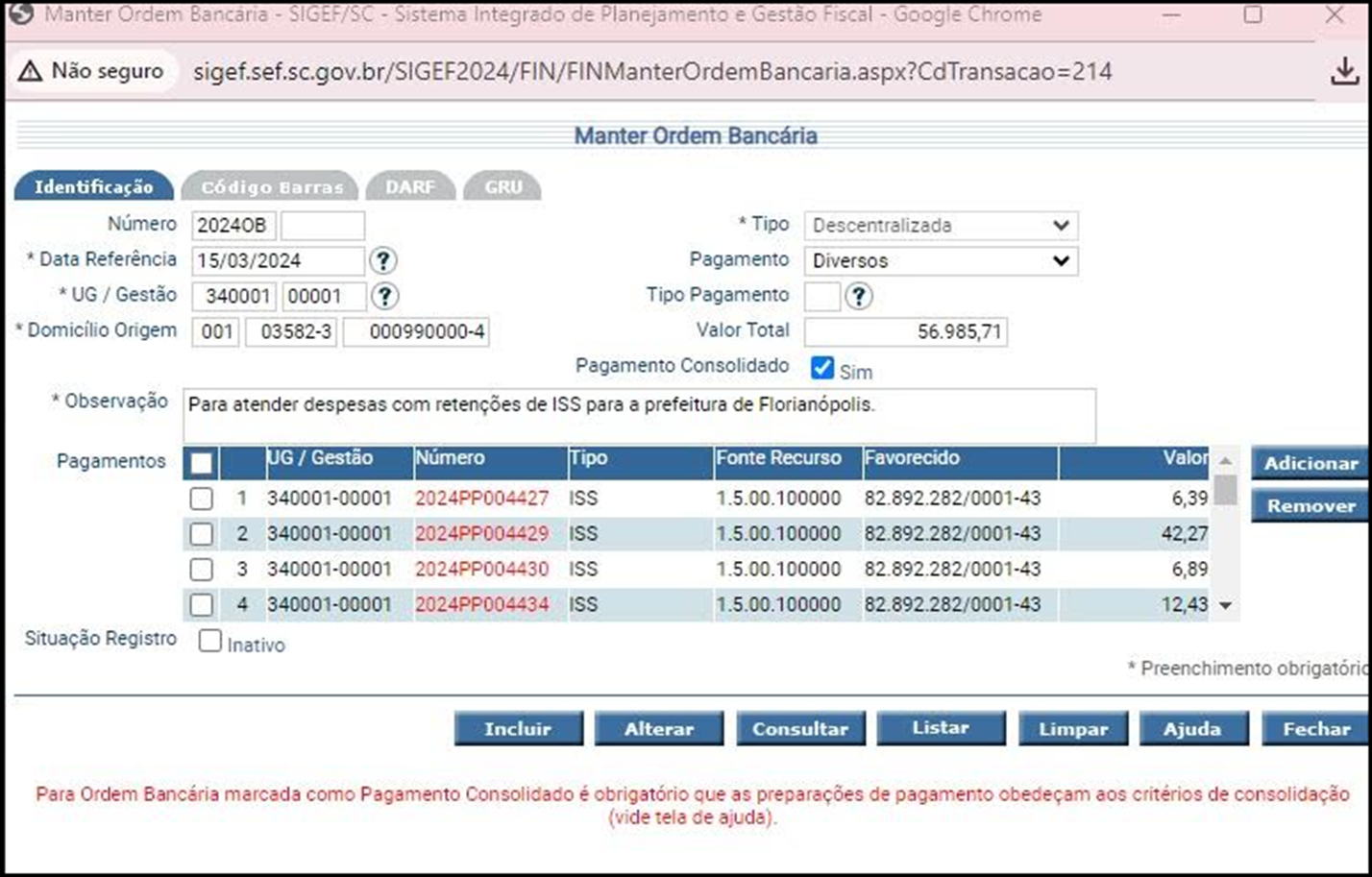The height and width of the screenshot is (877, 1372).
Task: Click help icon next to Tipo Pagamento
Action: pyautogui.click(x=858, y=296)
